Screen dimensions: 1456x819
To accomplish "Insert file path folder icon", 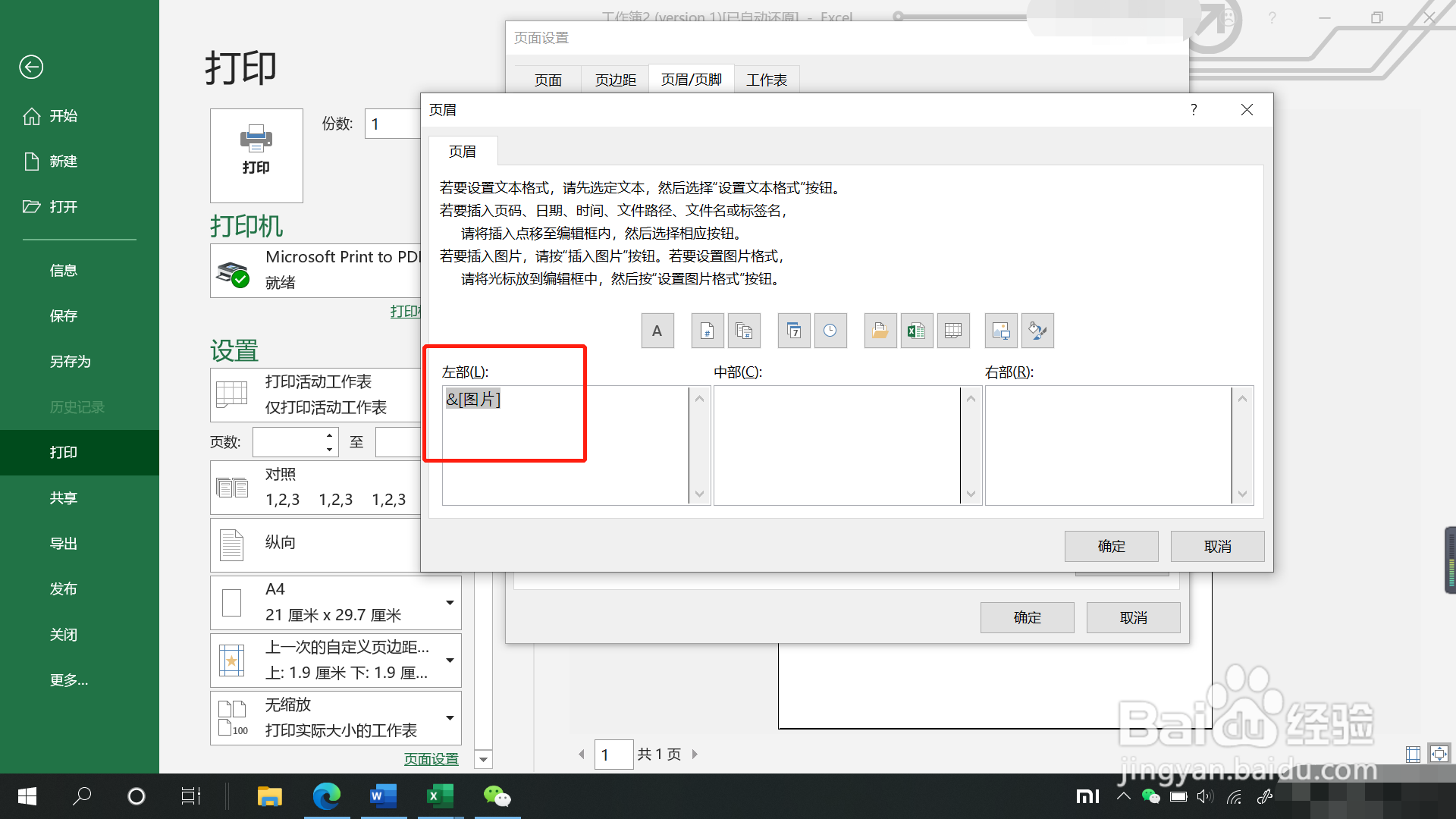I will pos(880,331).
